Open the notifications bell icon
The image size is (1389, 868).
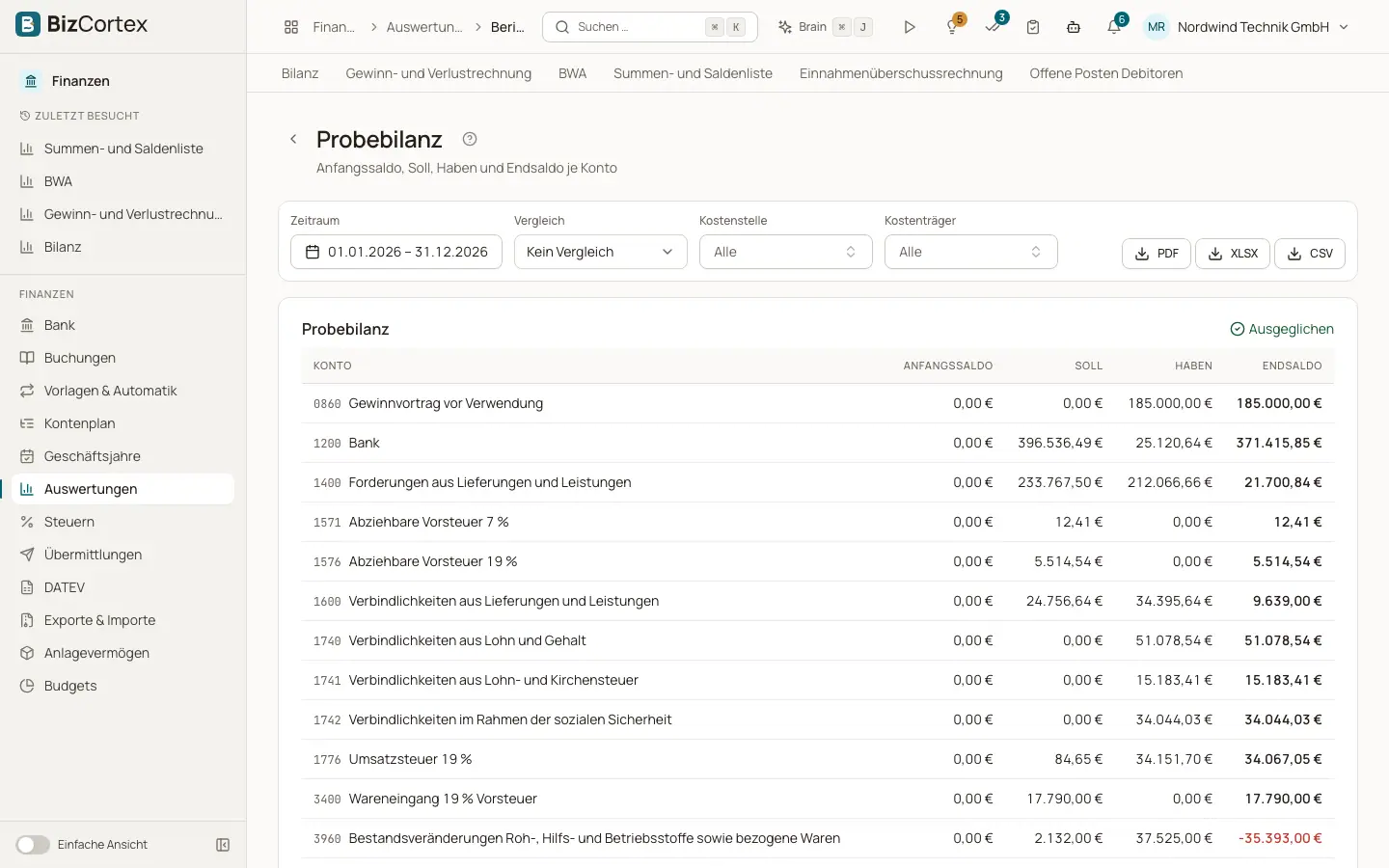(1114, 27)
